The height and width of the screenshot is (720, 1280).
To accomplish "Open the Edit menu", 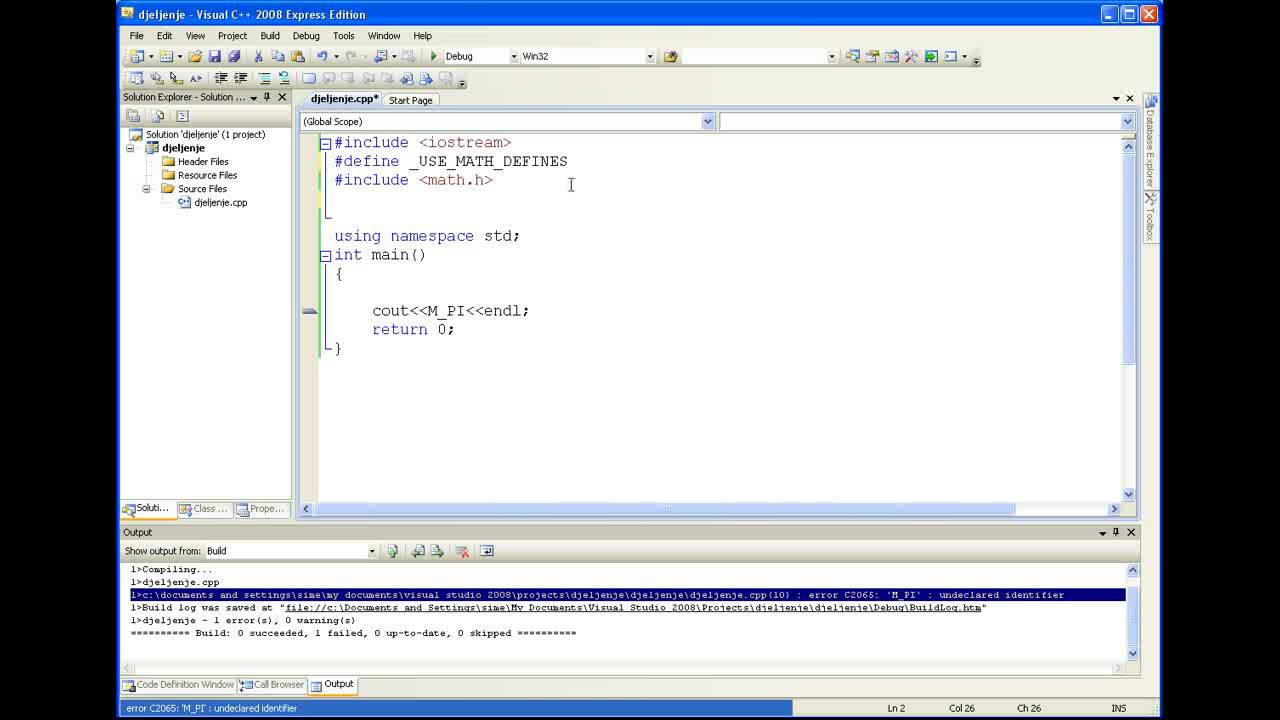I will 164,36.
